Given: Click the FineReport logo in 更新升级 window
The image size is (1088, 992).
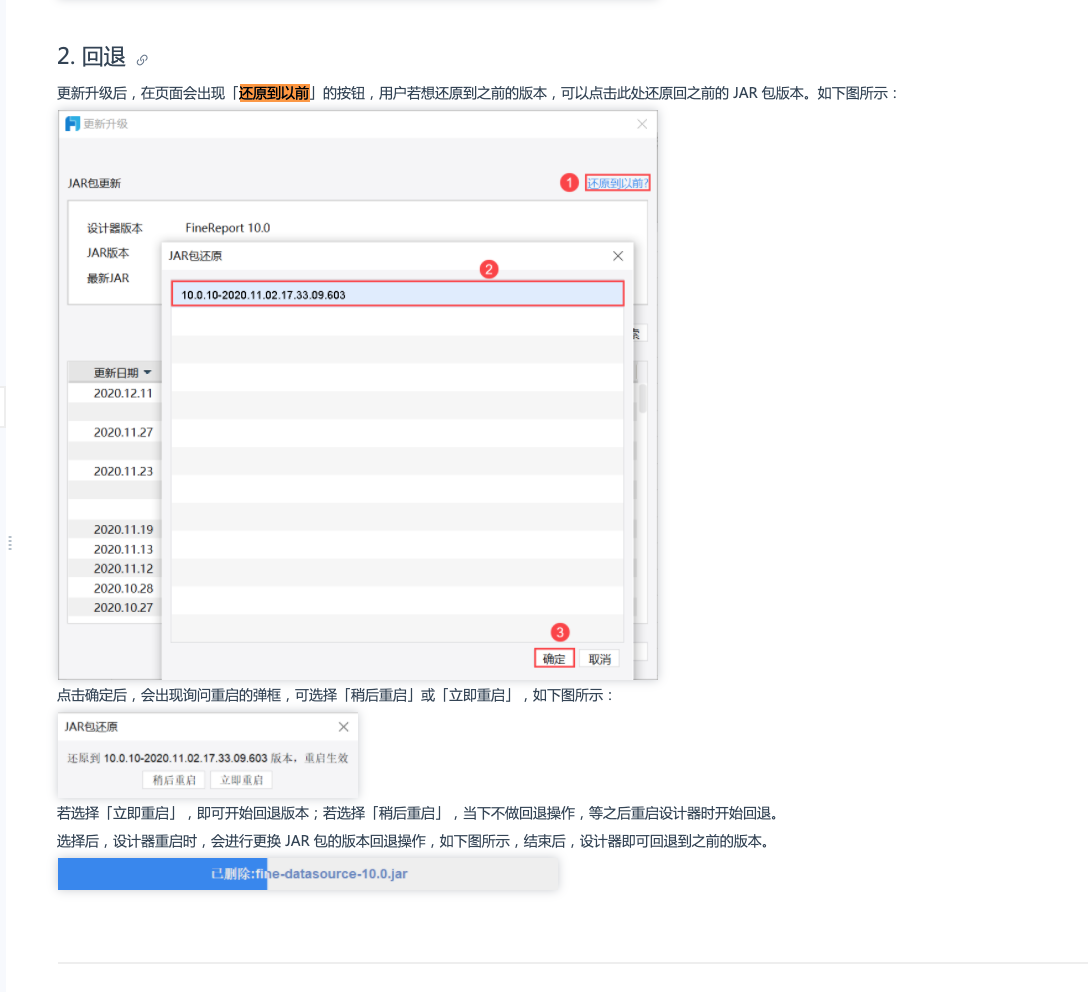Looking at the screenshot, I should tap(72, 123).
